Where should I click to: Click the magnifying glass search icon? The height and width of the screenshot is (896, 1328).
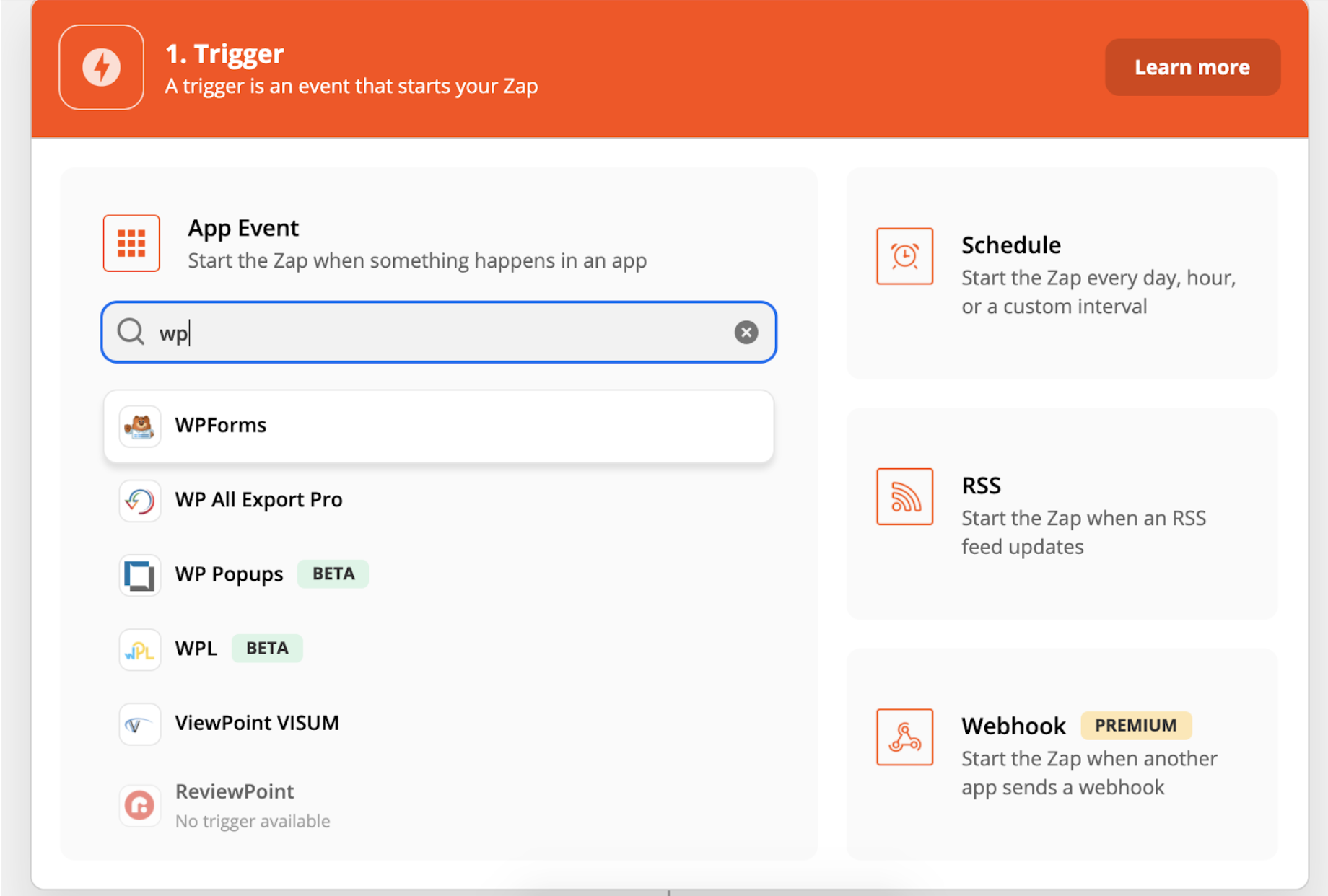(x=131, y=333)
